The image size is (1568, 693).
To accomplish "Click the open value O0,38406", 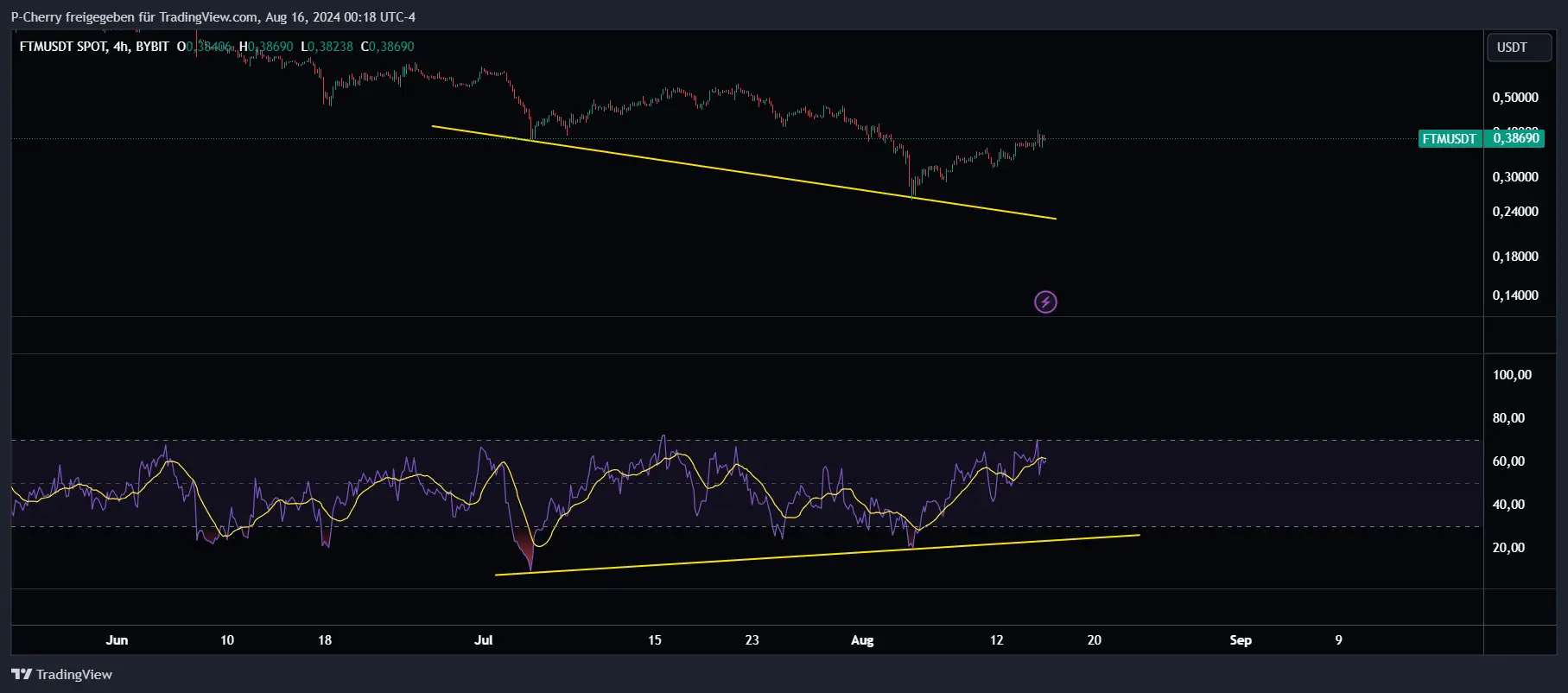I will (x=205, y=47).
